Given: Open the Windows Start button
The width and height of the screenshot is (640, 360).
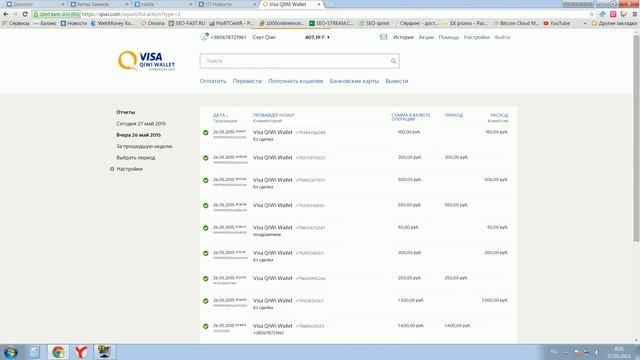Looking at the screenshot, I should (11, 352).
